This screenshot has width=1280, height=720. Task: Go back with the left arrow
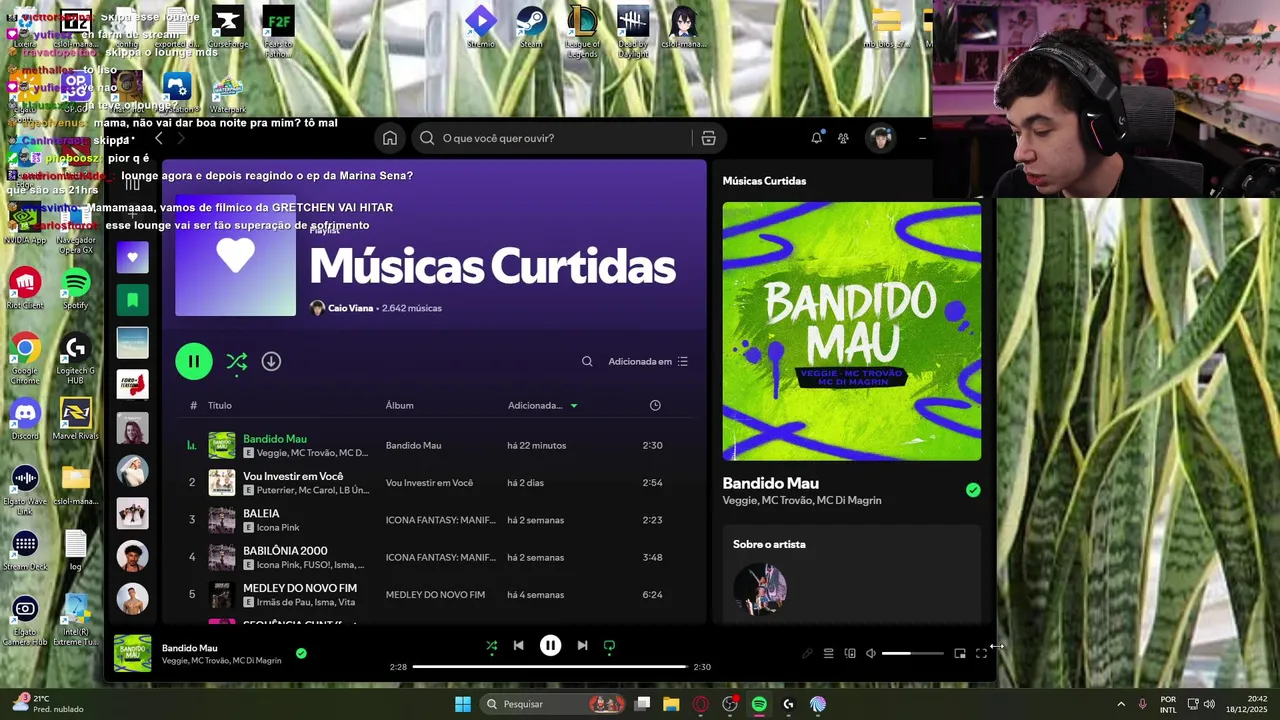point(158,138)
